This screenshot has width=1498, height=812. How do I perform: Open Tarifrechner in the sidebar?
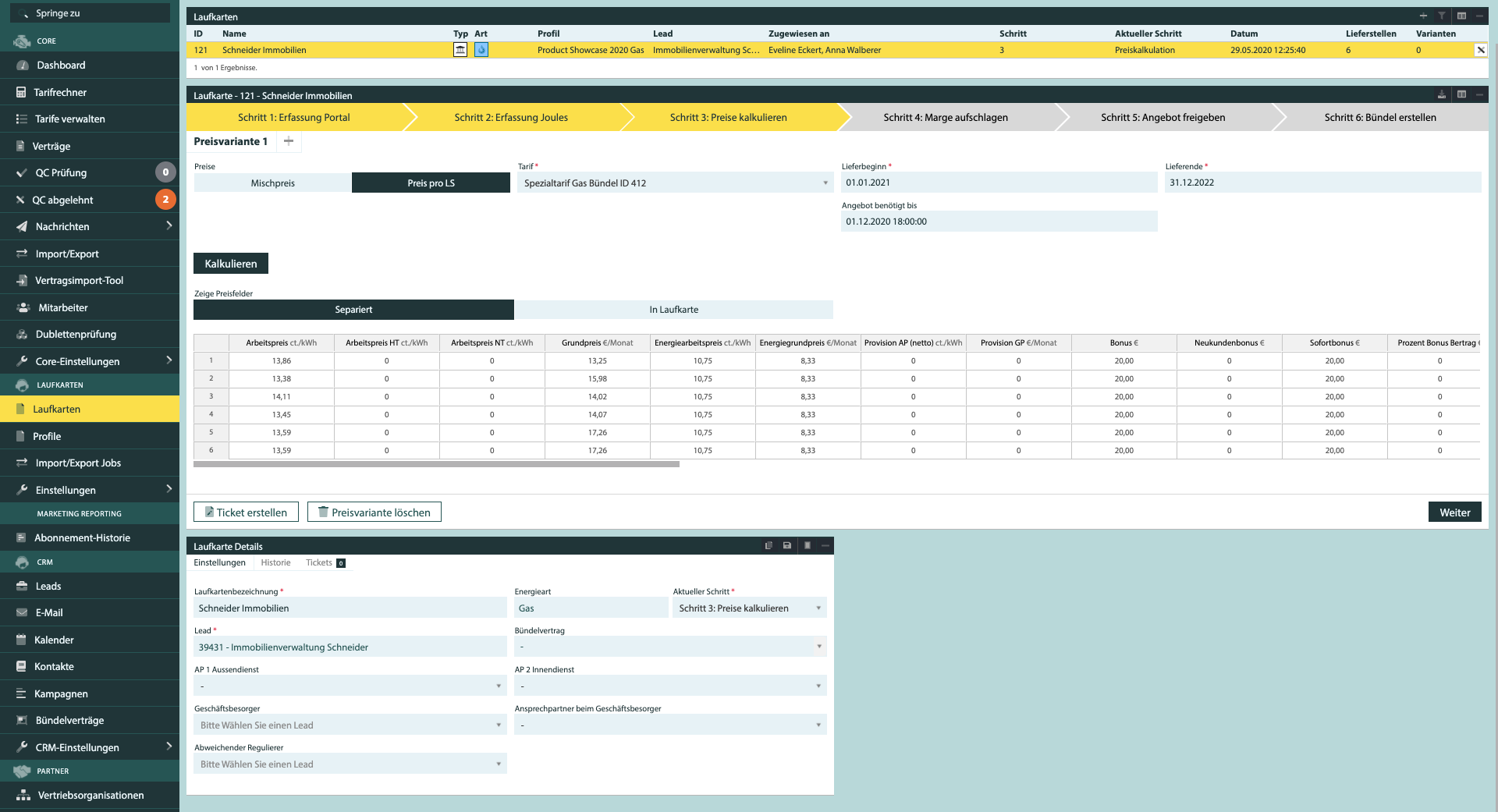tap(60, 92)
